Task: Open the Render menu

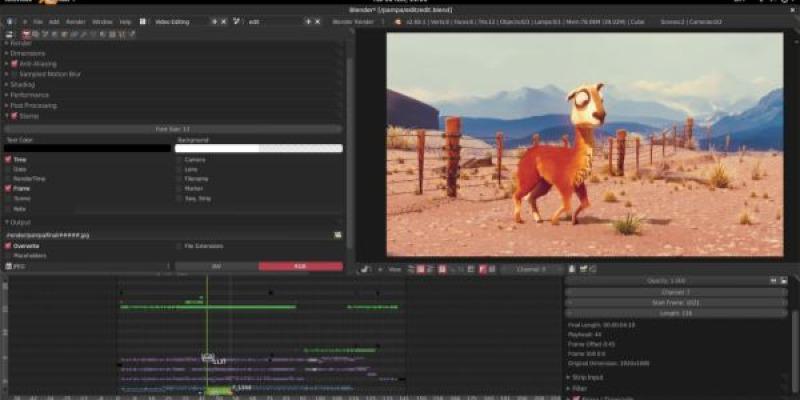Action: coord(75,21)
